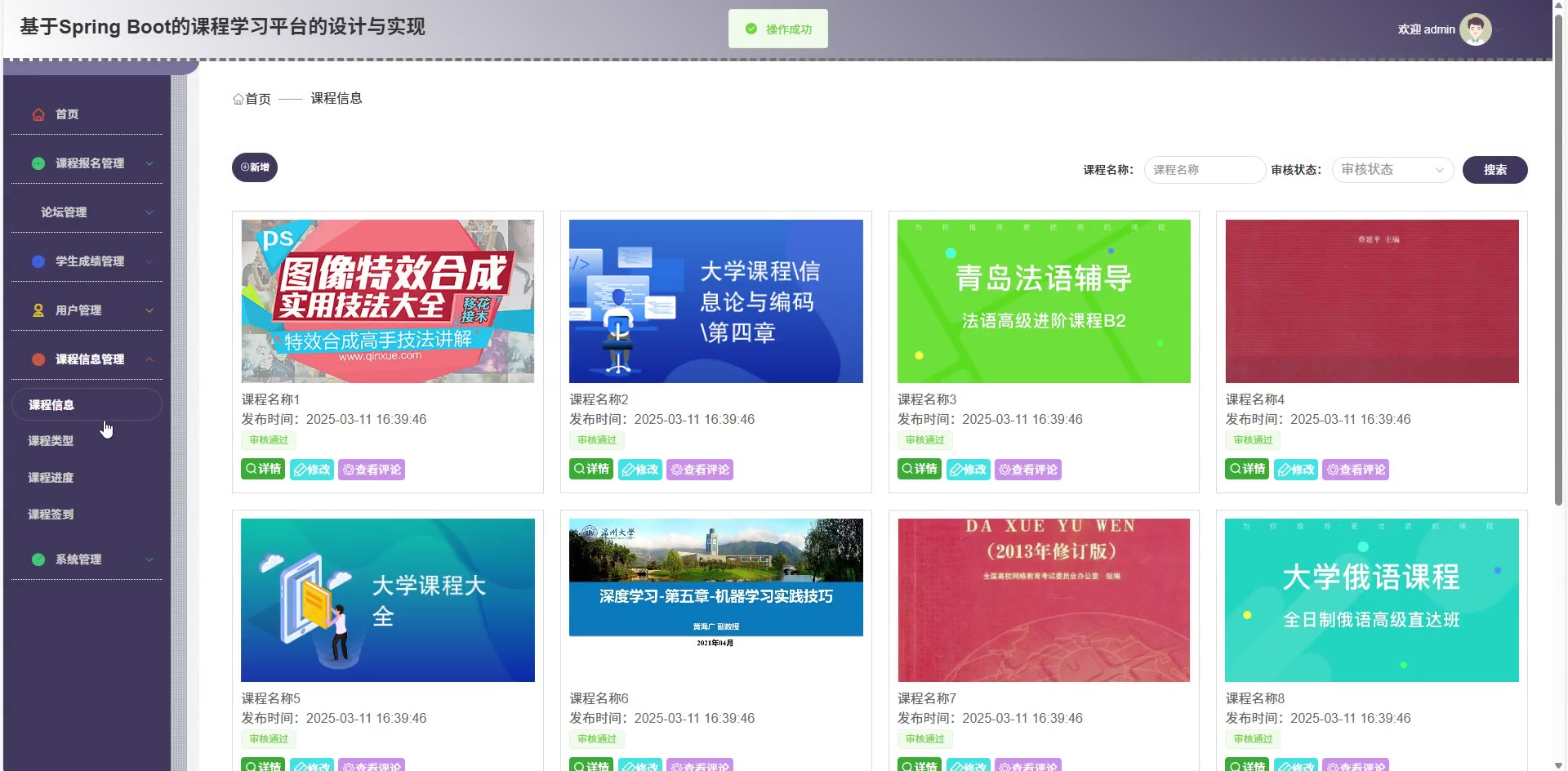Click the admin avatar picture
Screen dimensions: 1568x771
(1475, 29)
